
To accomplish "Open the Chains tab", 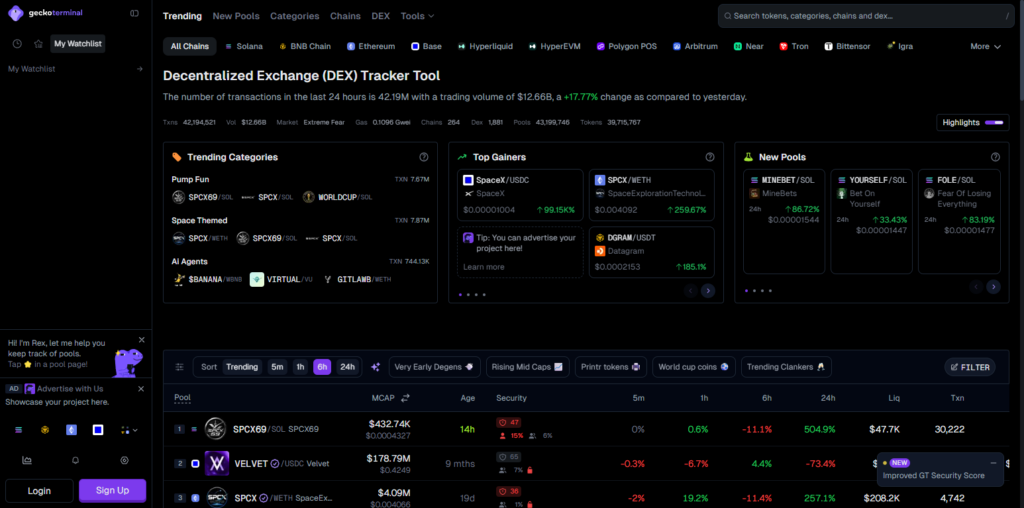I will click(x=345, y=16).
